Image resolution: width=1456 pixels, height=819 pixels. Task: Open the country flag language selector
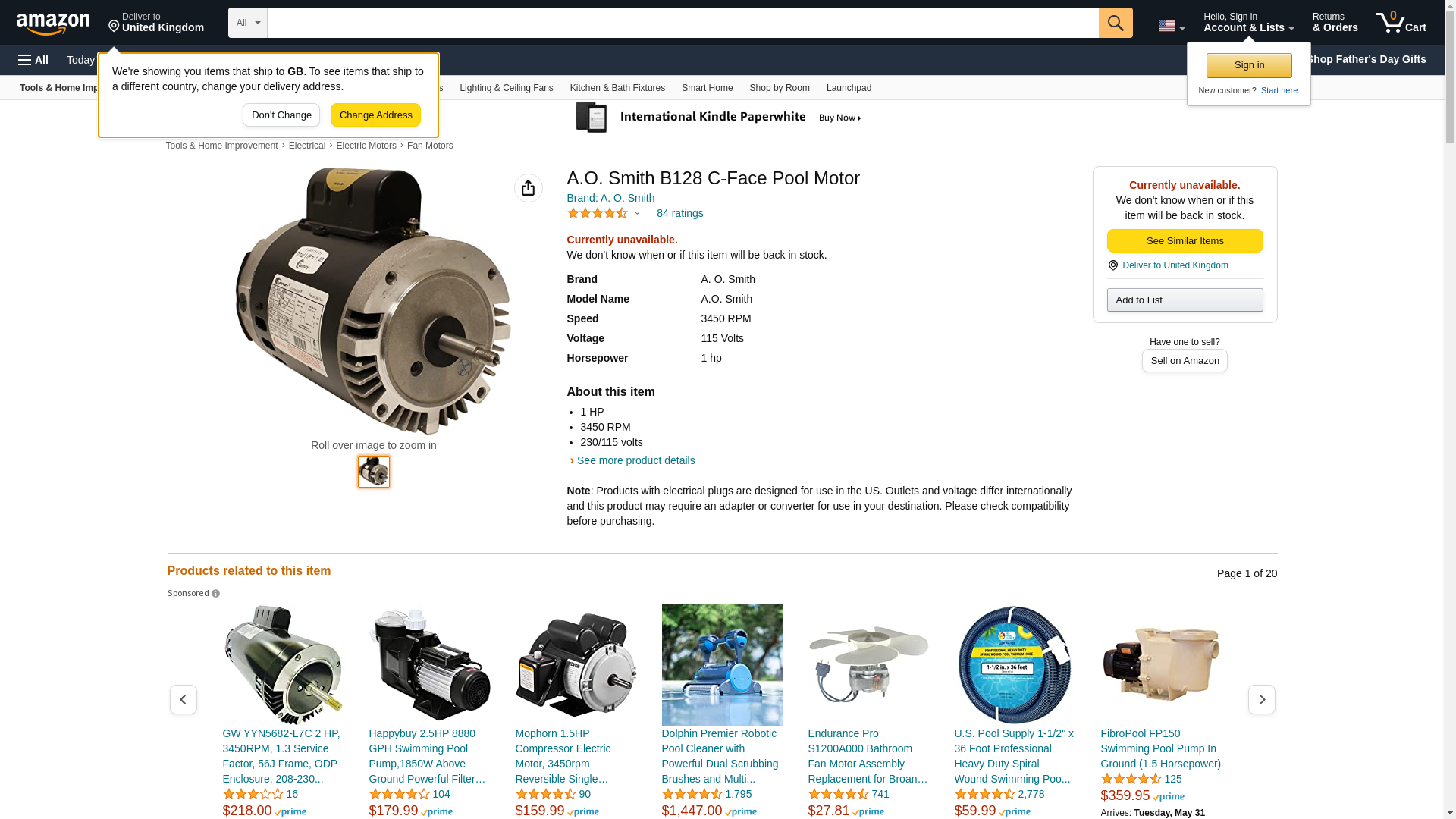click(1172, 26)
